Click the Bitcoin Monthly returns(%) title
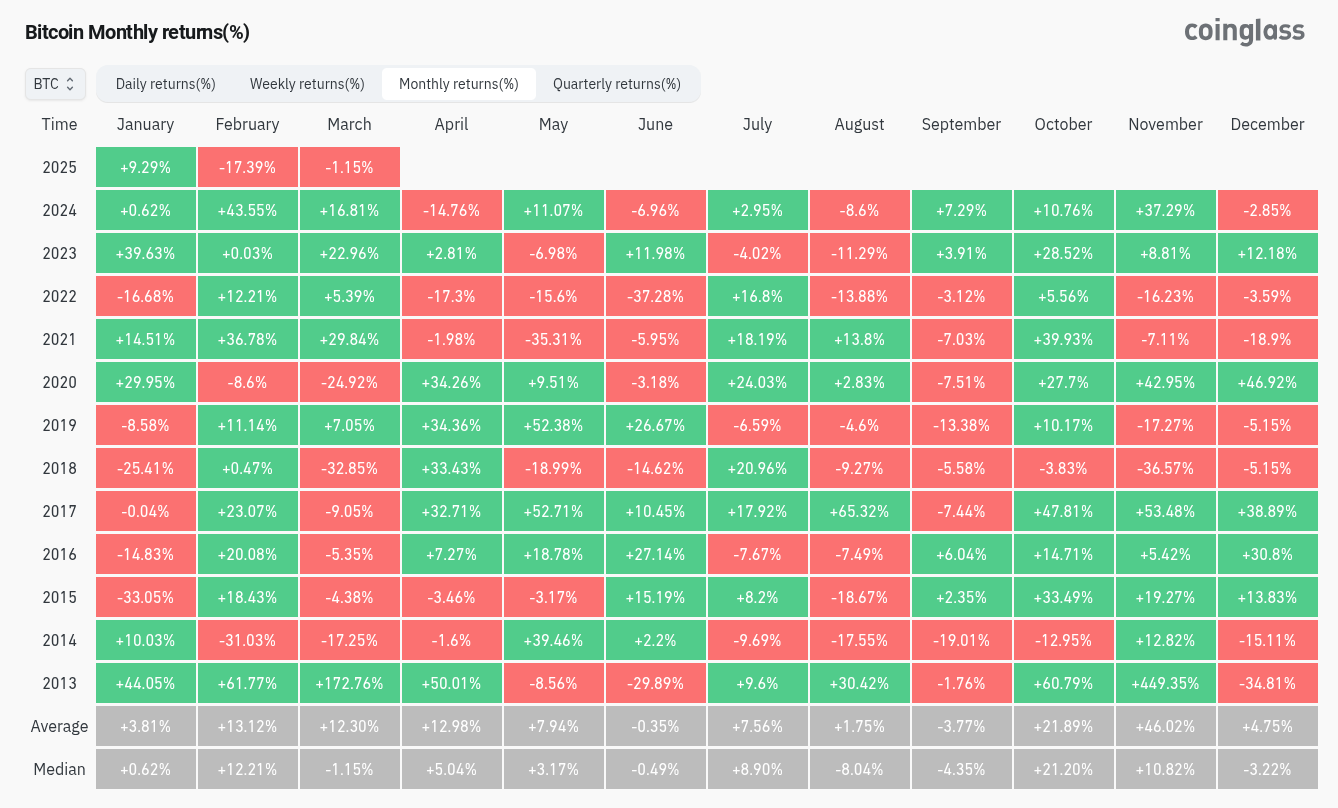Viewport: 1338px width, 808px height. 137,32
